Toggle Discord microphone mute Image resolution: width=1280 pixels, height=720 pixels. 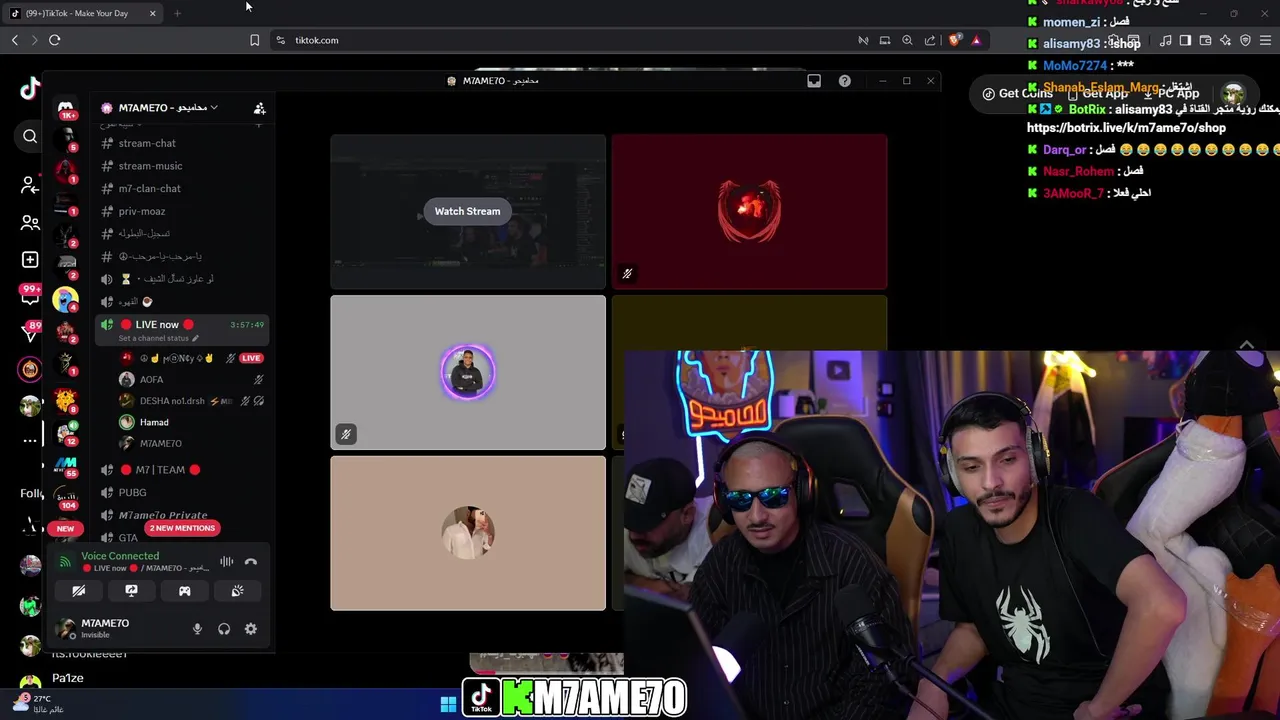click(x=197, y=629)
